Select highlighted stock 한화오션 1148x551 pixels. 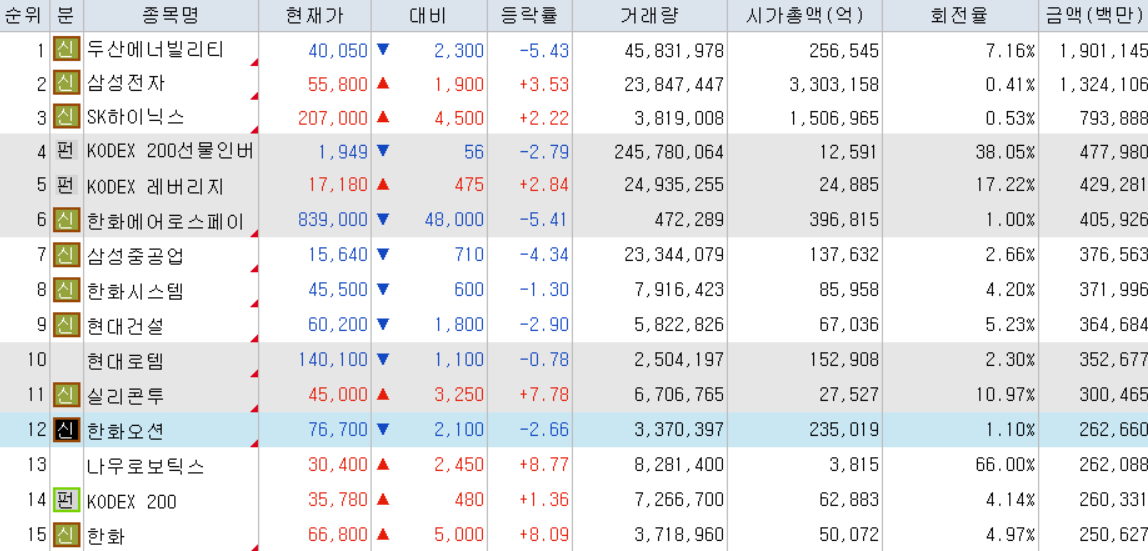point(126,430)
